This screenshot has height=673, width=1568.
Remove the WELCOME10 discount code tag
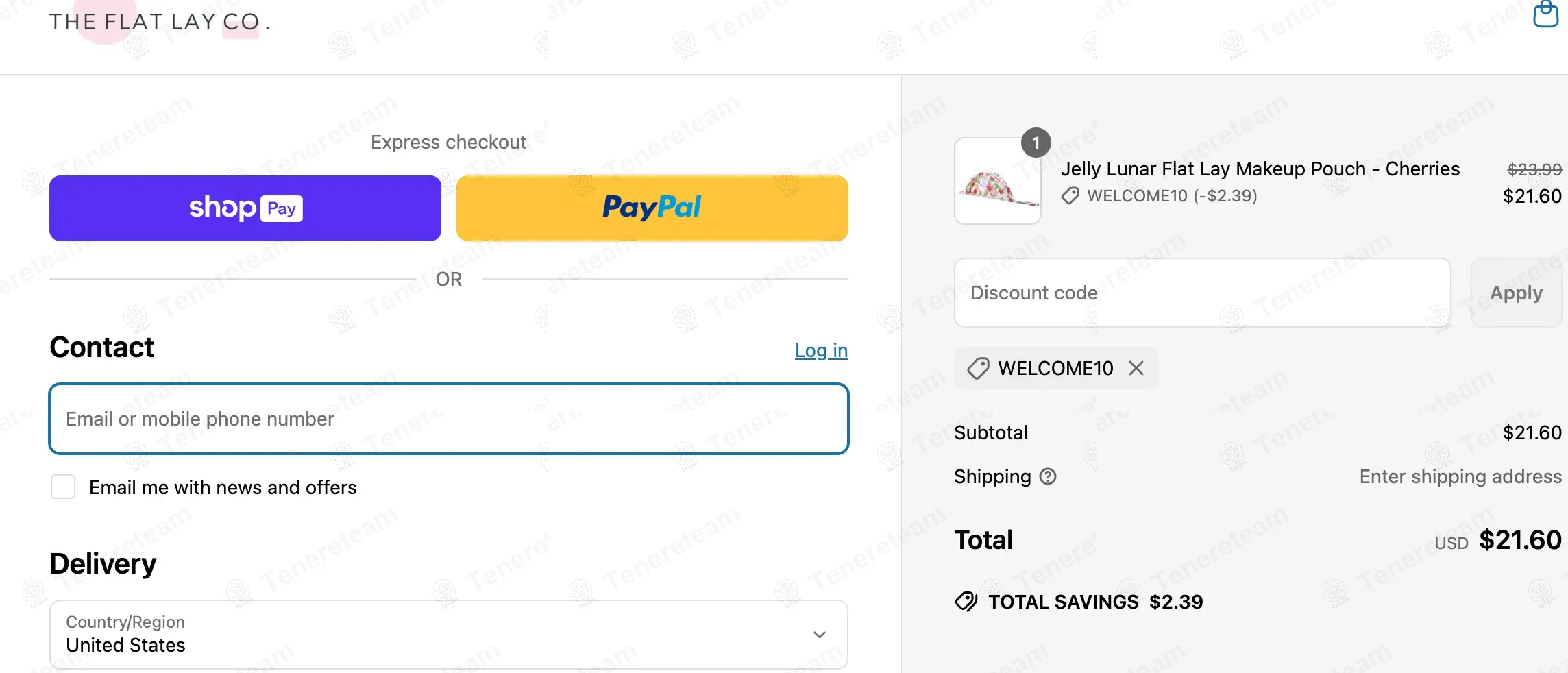coord(1136,369)
